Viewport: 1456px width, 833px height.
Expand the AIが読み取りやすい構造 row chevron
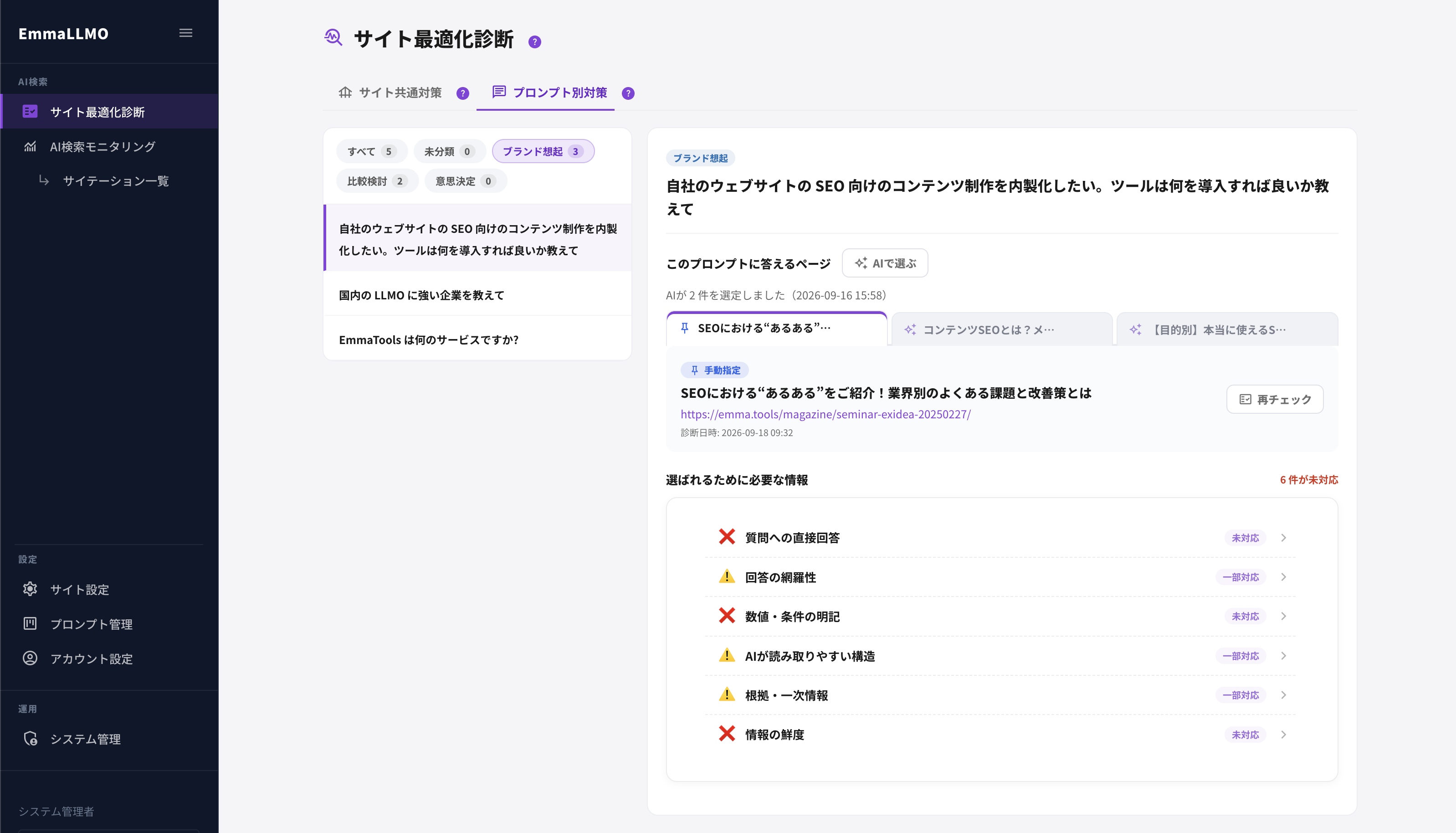coord(1284,656)
